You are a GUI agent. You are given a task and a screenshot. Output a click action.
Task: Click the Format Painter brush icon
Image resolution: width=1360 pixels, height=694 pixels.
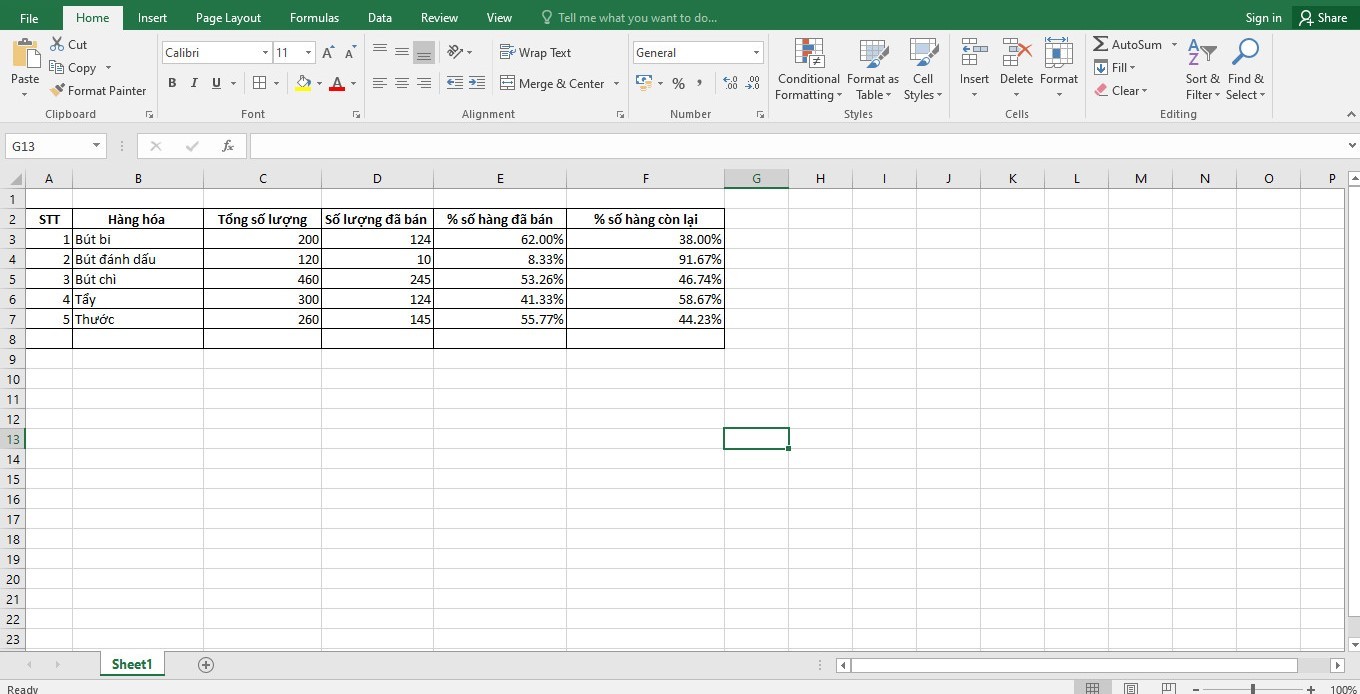click(58, 90)
